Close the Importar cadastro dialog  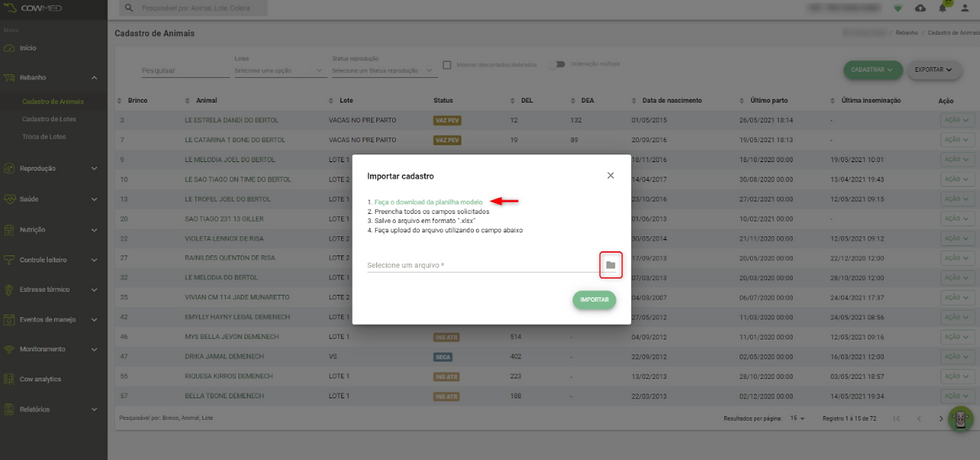(611, 176)
